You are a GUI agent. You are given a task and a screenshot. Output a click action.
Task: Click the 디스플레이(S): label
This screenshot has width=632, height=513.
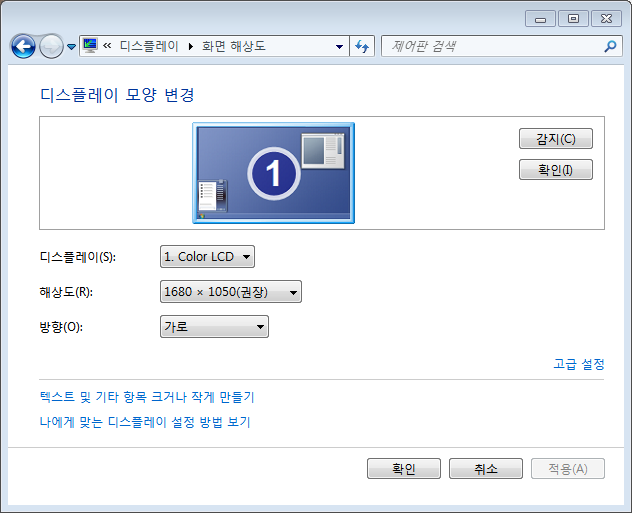click(x=78, y=257)
